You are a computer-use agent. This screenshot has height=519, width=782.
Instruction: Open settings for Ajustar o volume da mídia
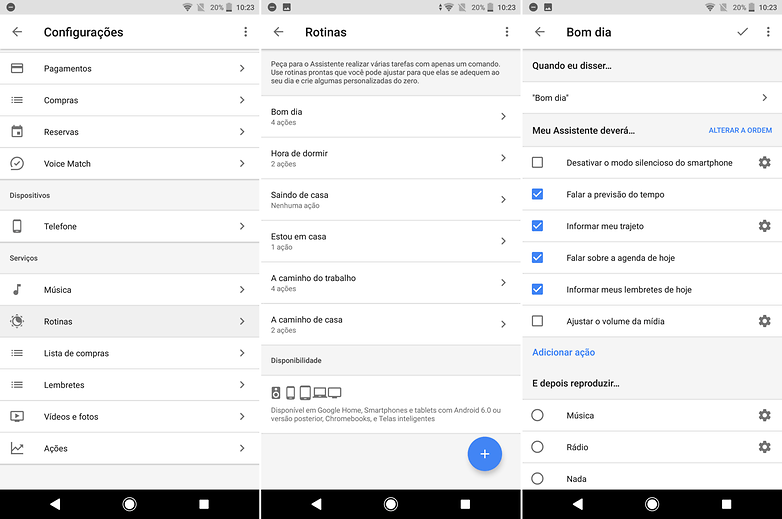pos(765,321)
